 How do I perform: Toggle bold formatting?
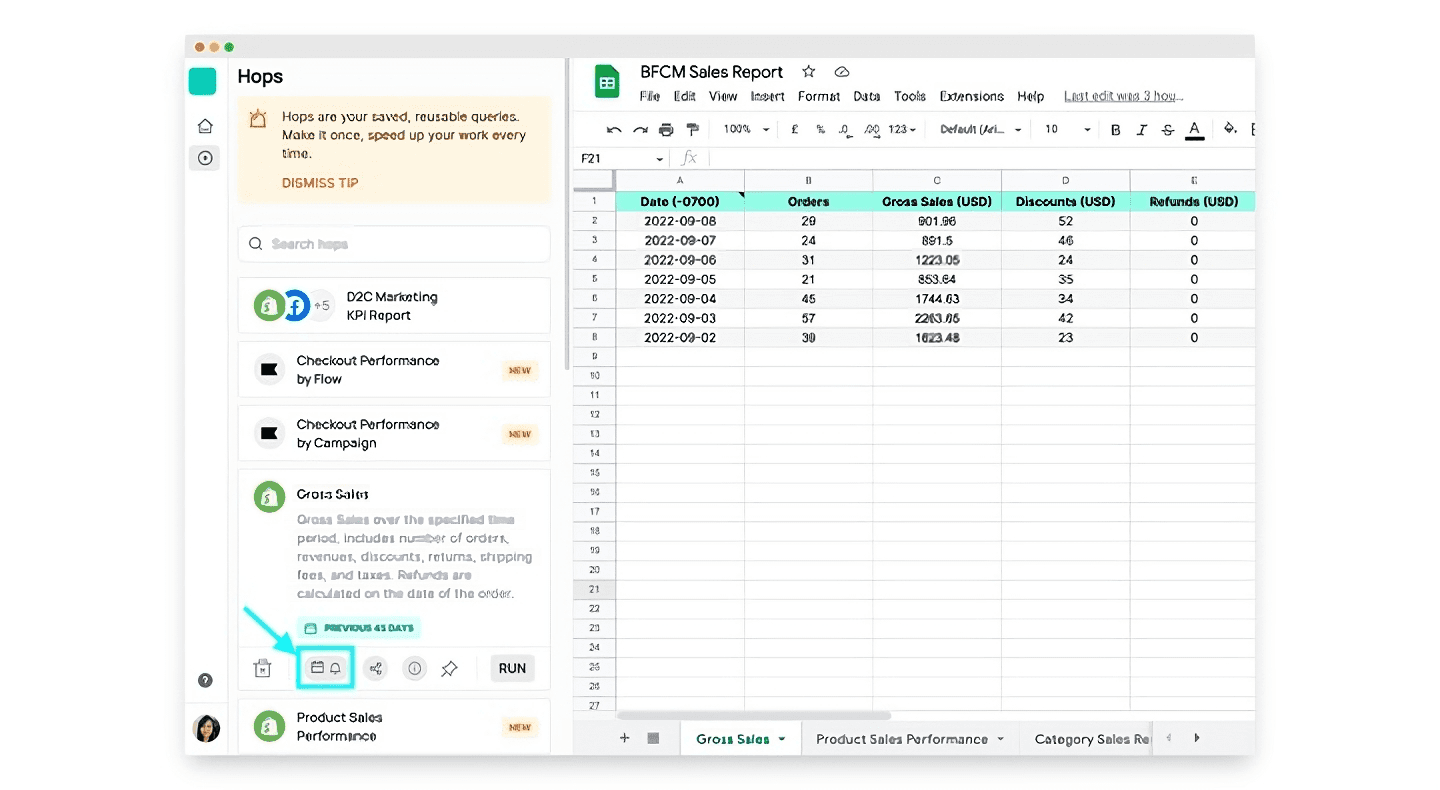(x=1116, y=130)
